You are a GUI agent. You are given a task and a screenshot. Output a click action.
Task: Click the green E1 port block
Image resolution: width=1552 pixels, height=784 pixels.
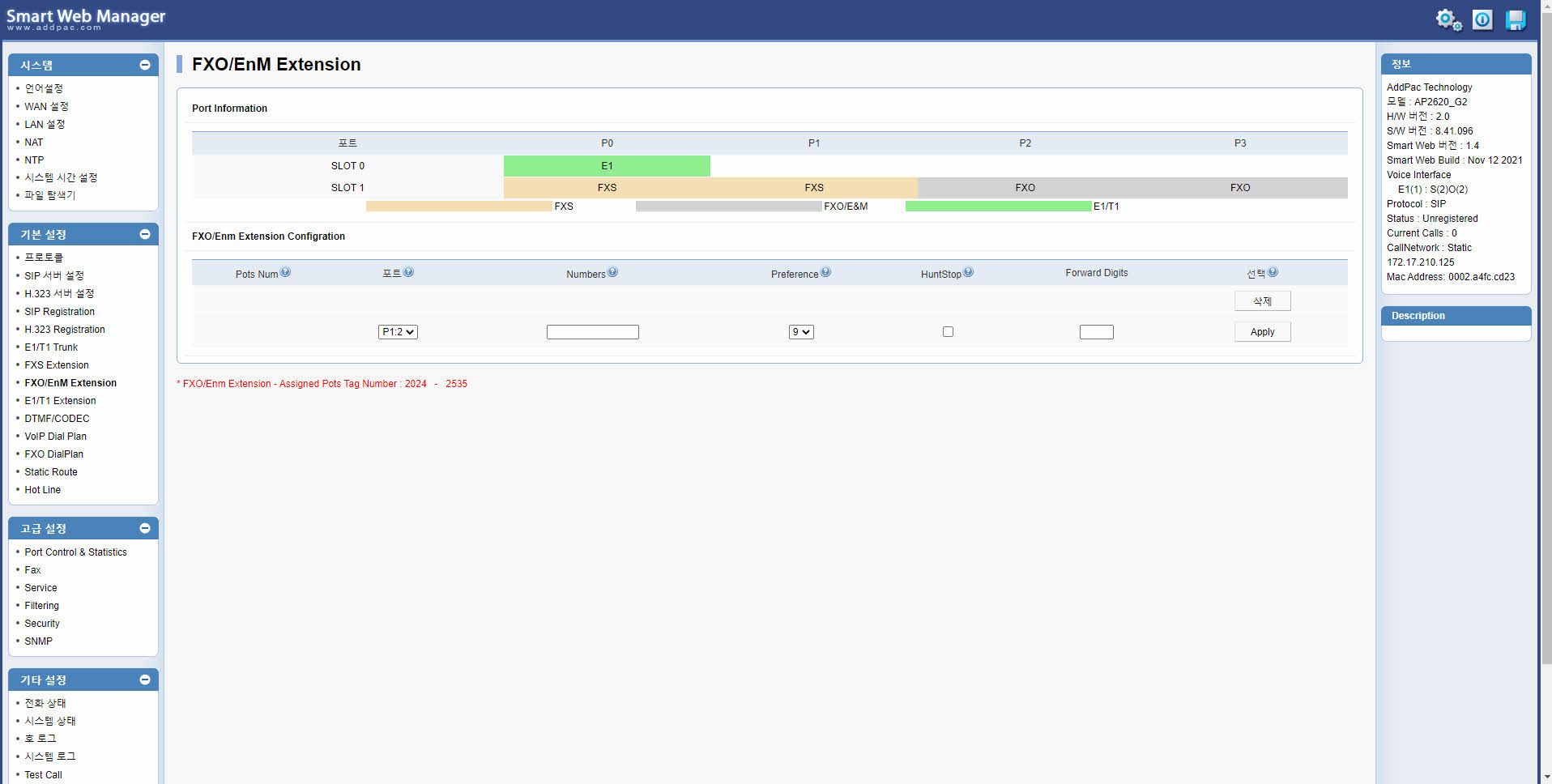coord(607,166)
